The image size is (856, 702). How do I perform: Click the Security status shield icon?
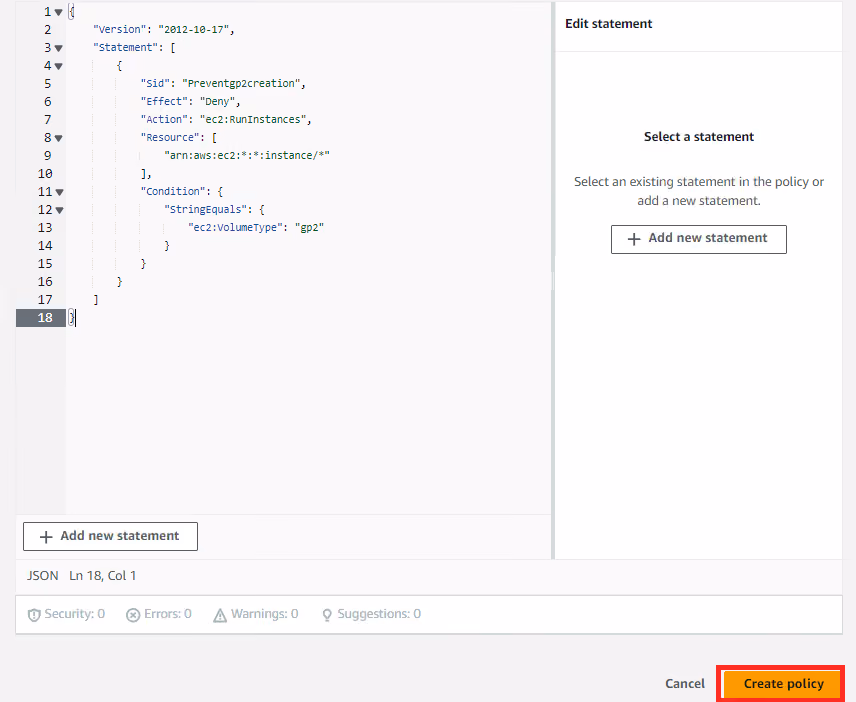point(34,615)
